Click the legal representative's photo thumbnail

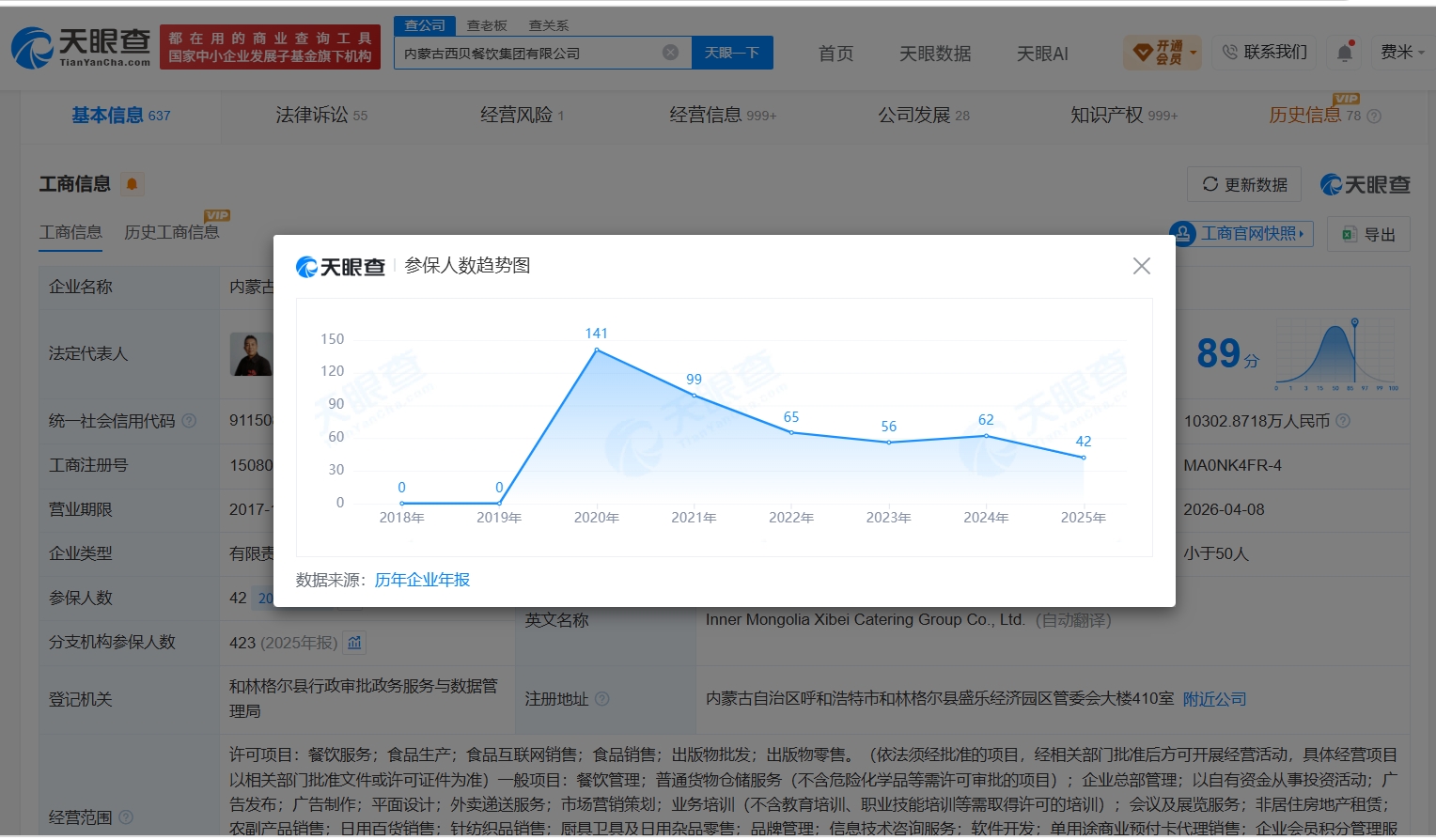tap(251, 354)
